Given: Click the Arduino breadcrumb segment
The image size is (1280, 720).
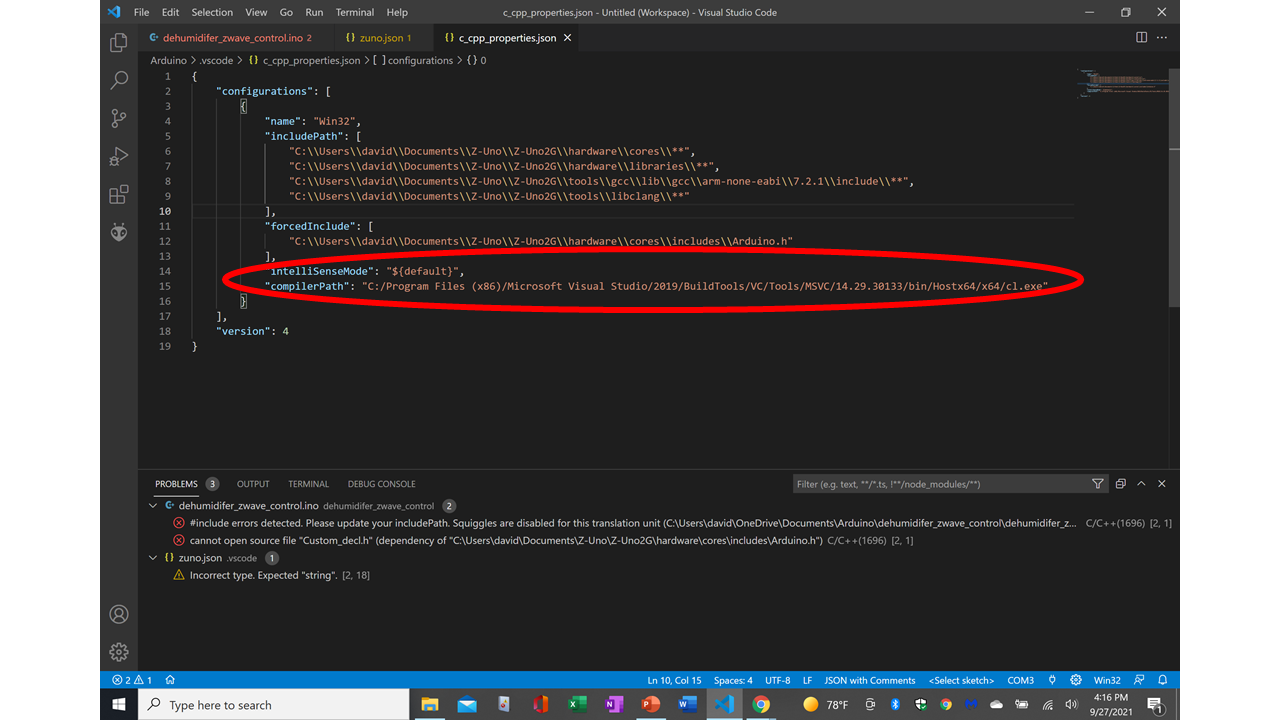Looking at the screenshot, I should point(168,60).
